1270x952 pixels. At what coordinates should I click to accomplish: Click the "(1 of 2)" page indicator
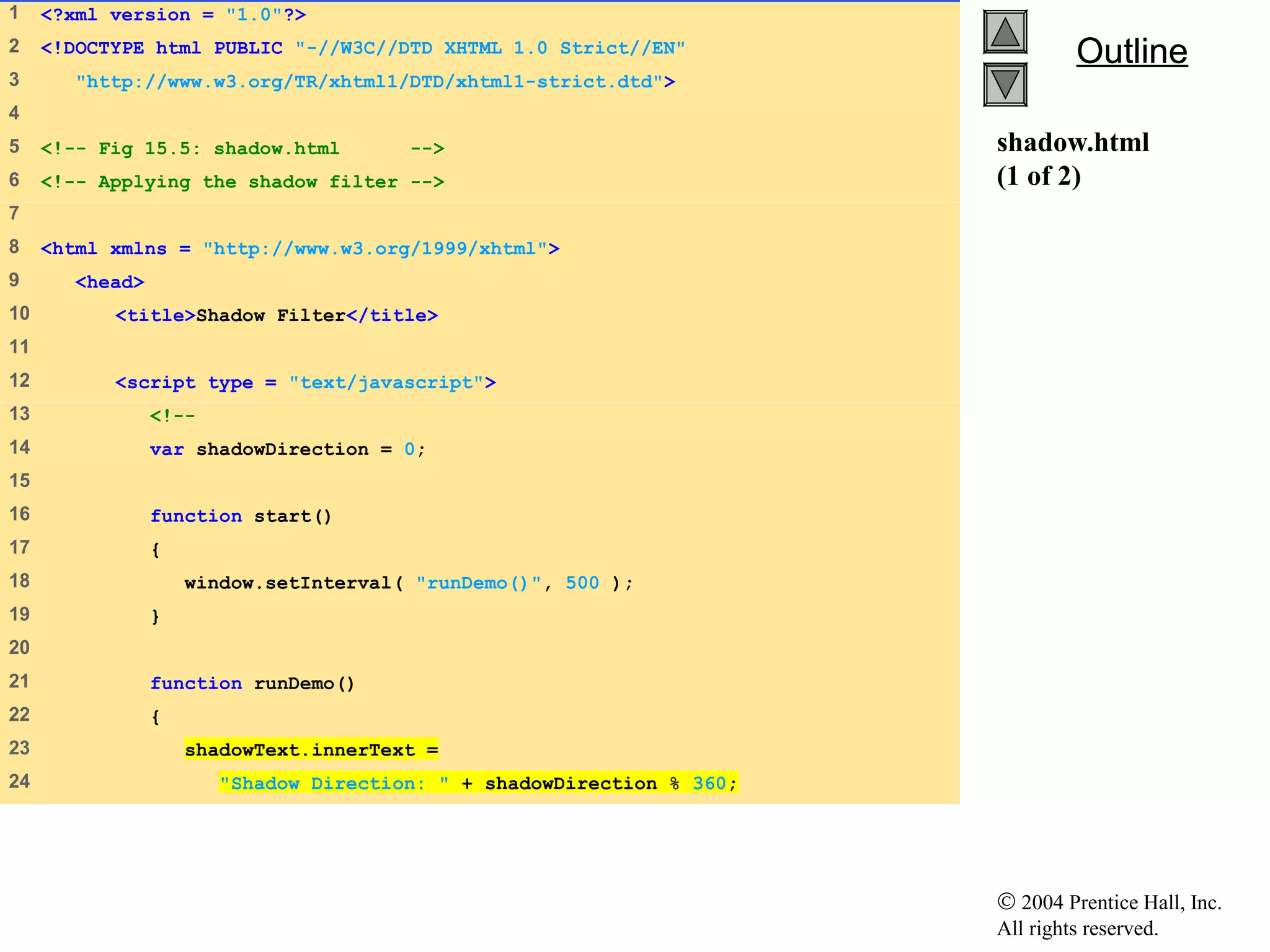point(1039,177)
